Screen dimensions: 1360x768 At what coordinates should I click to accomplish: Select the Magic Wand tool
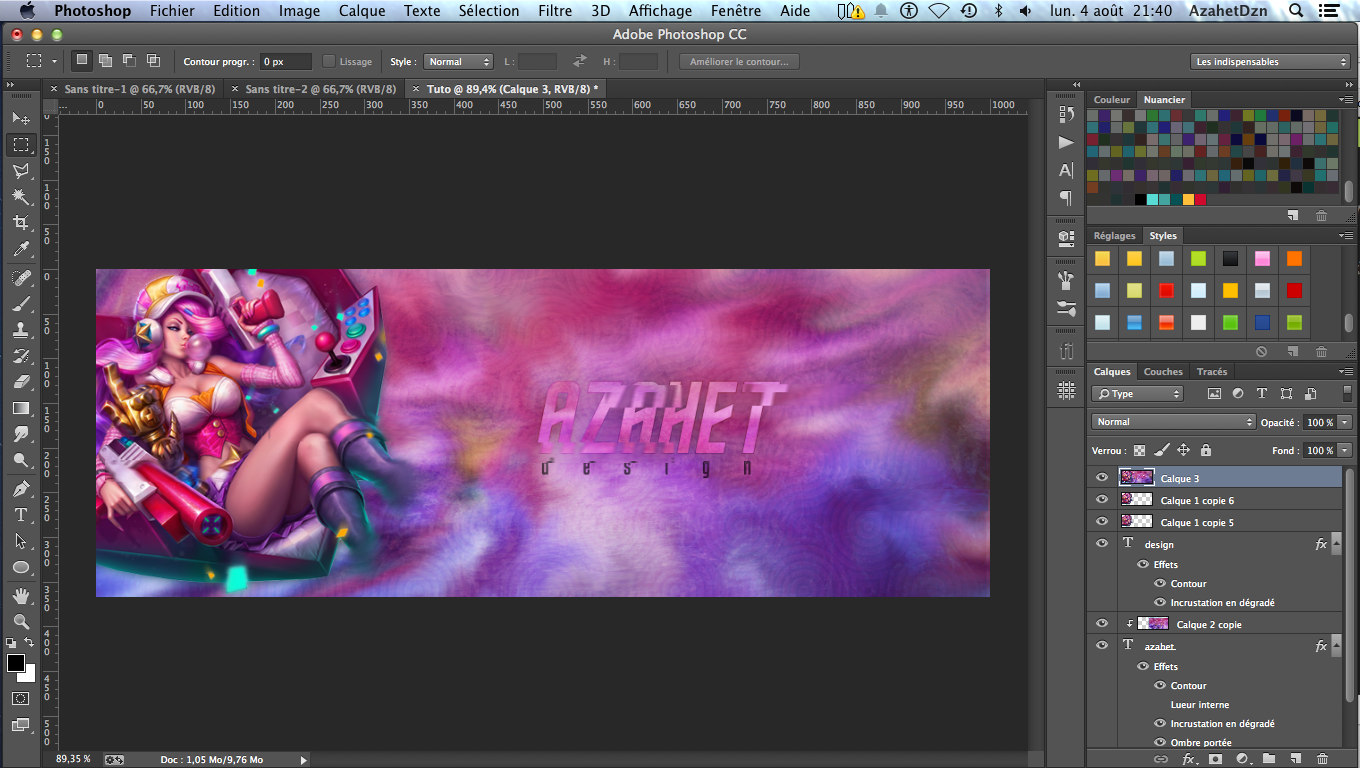(x=20, y=197)
